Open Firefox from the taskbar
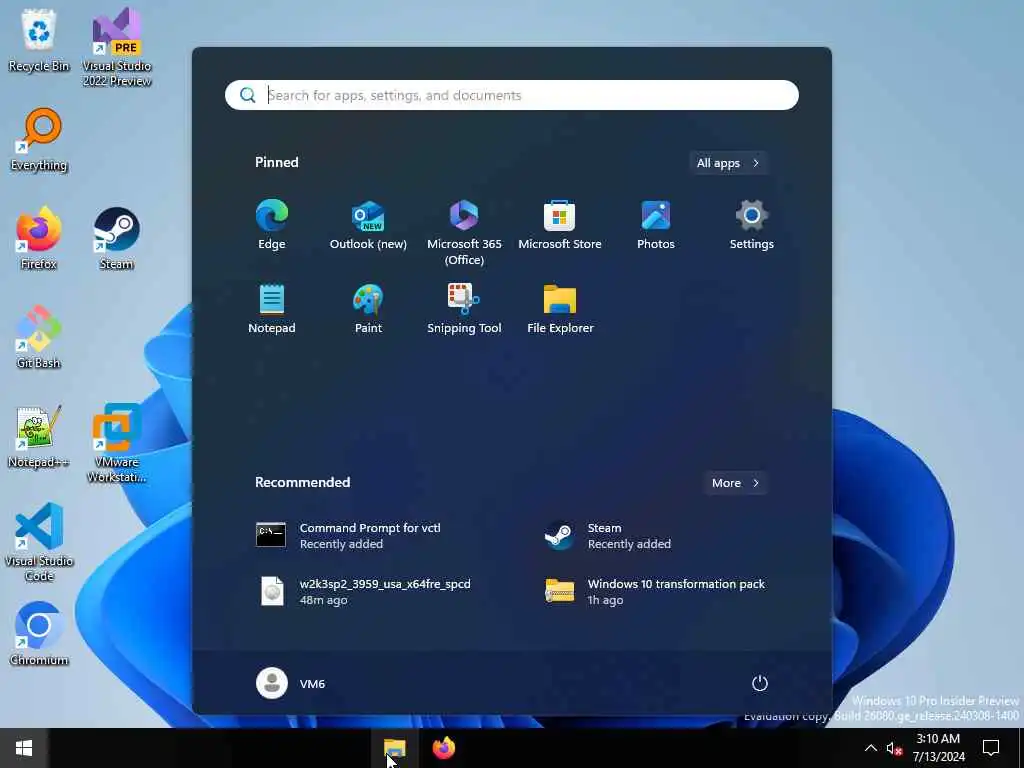 click(x=444, y=748)
